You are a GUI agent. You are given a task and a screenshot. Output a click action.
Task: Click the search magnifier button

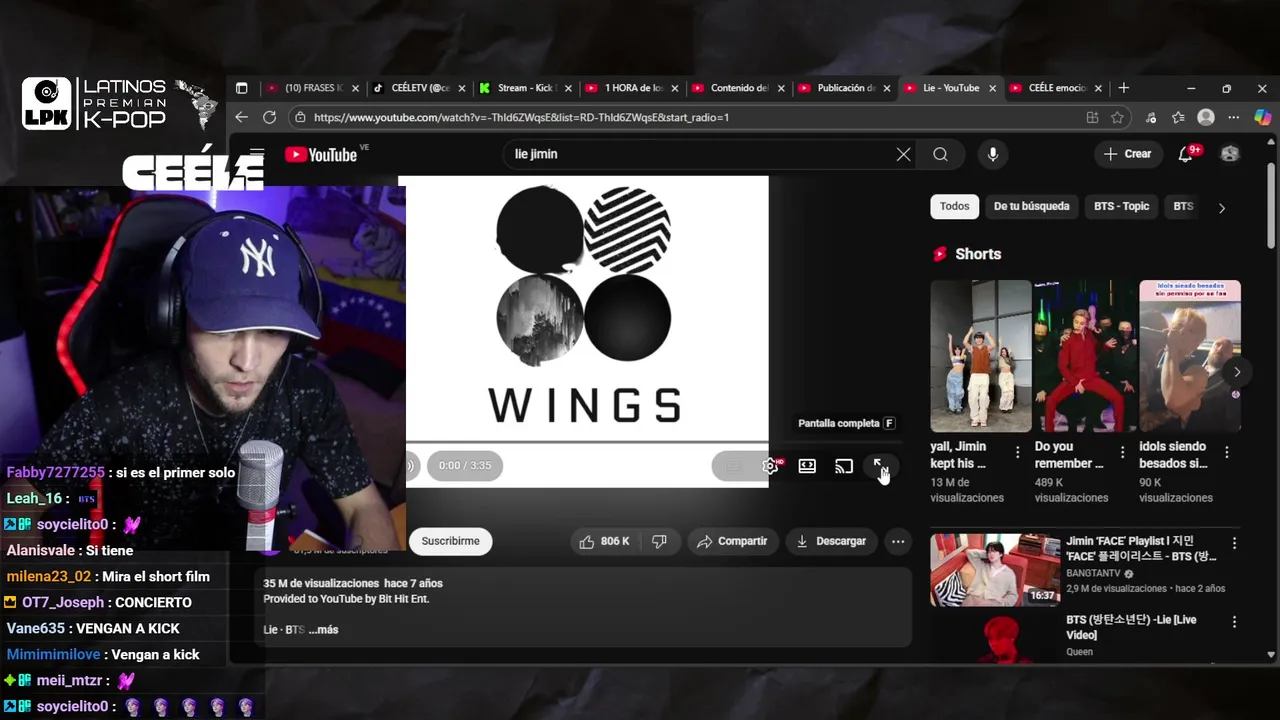point(940,154)
